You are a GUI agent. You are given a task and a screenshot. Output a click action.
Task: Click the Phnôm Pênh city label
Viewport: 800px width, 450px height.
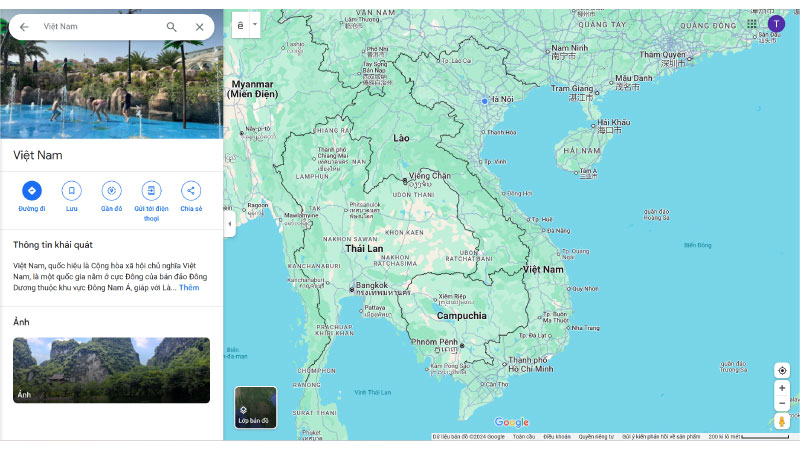pyautogui.click(x=434, y=342)
